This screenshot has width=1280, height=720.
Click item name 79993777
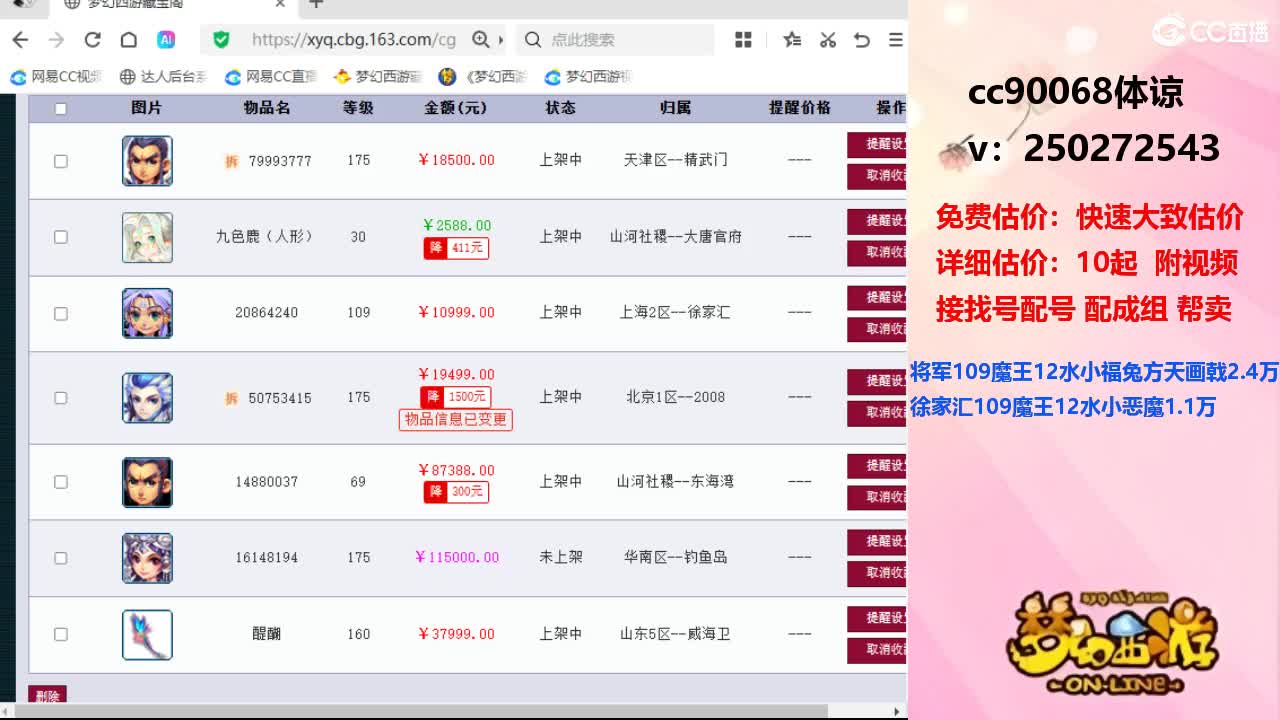[280, 161]
